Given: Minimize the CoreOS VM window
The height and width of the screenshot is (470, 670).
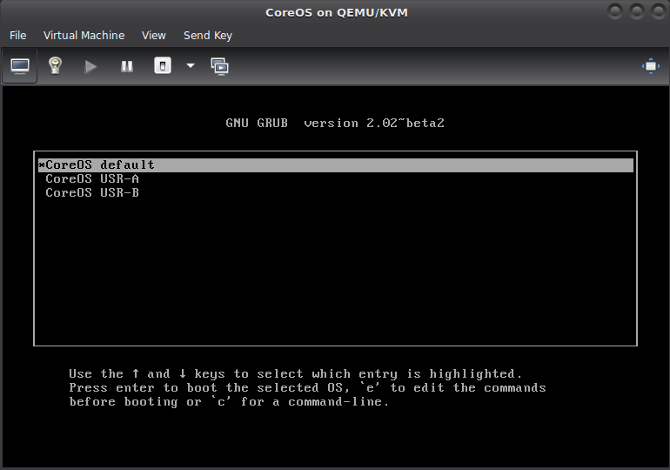Looking at the screenshot, I should pos(615,12).
